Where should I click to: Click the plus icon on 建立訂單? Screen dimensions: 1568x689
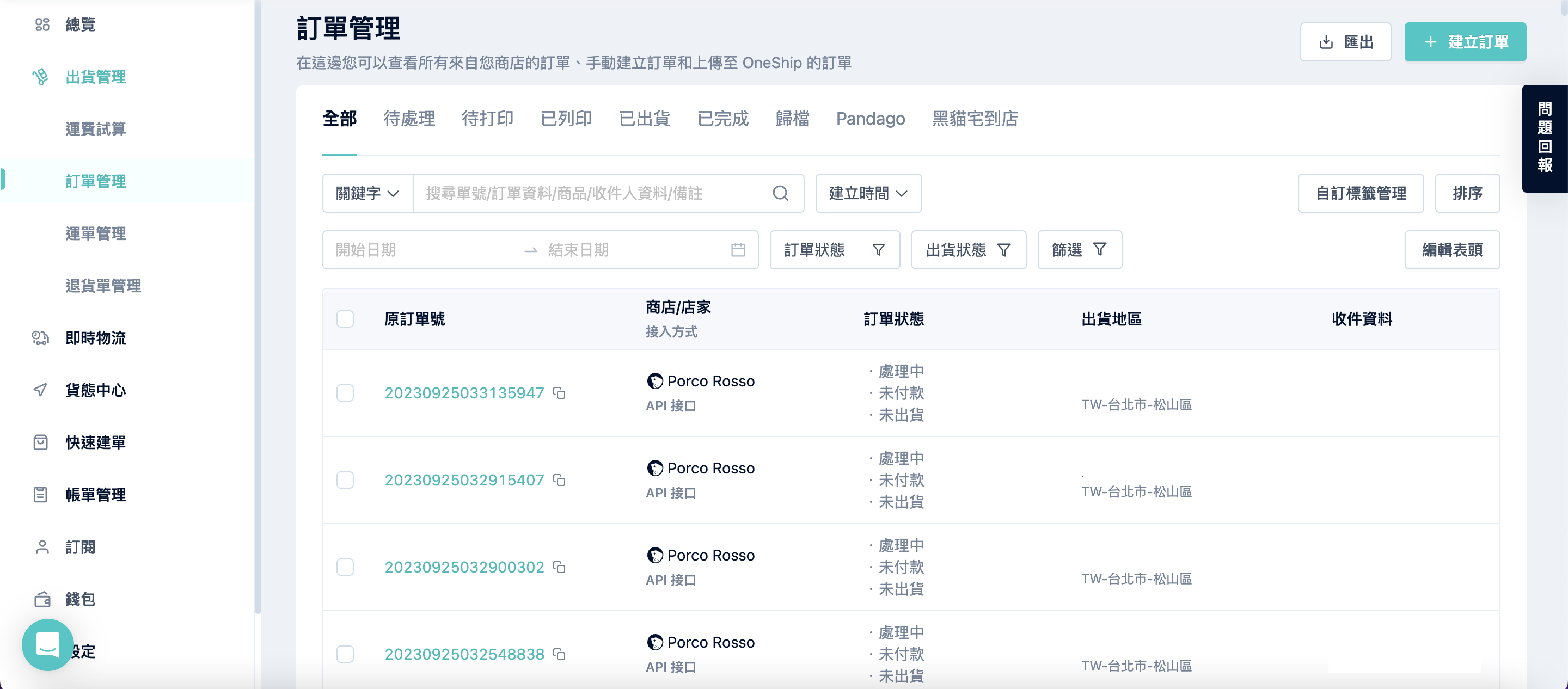[x=1430, y=42]
